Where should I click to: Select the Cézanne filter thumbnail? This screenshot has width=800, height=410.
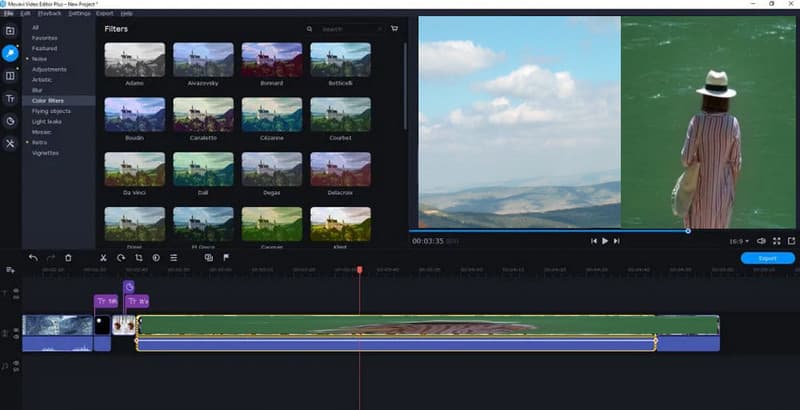[271, 115]
